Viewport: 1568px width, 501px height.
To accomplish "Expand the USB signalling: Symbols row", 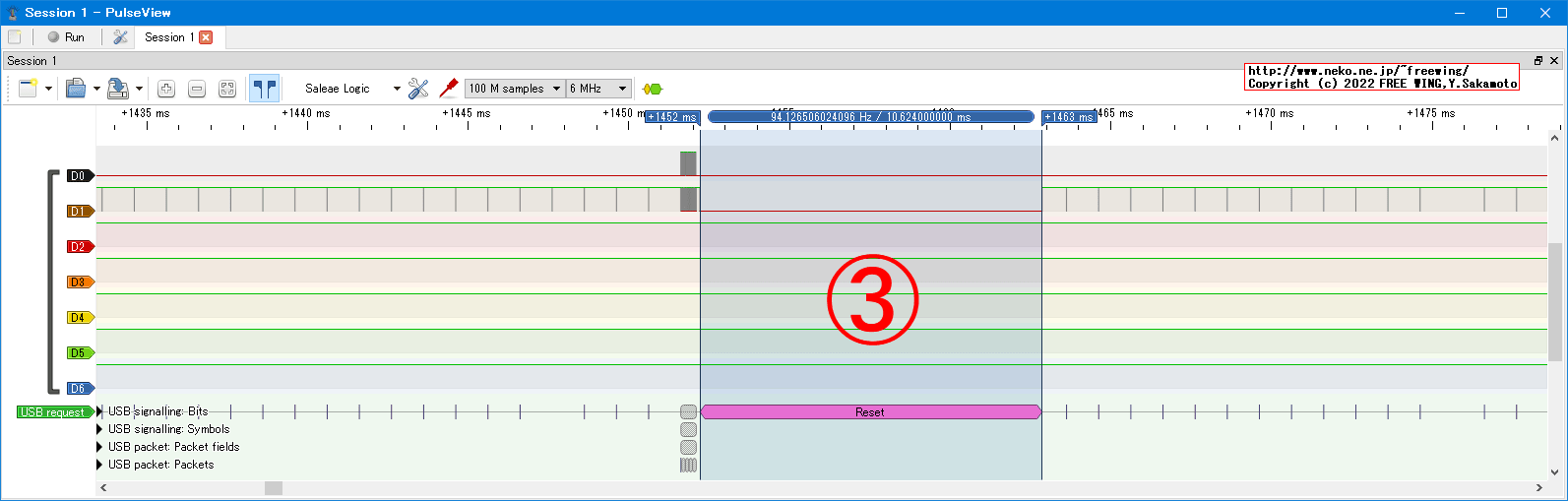I will pyautogui.click(x=99, y=429).
